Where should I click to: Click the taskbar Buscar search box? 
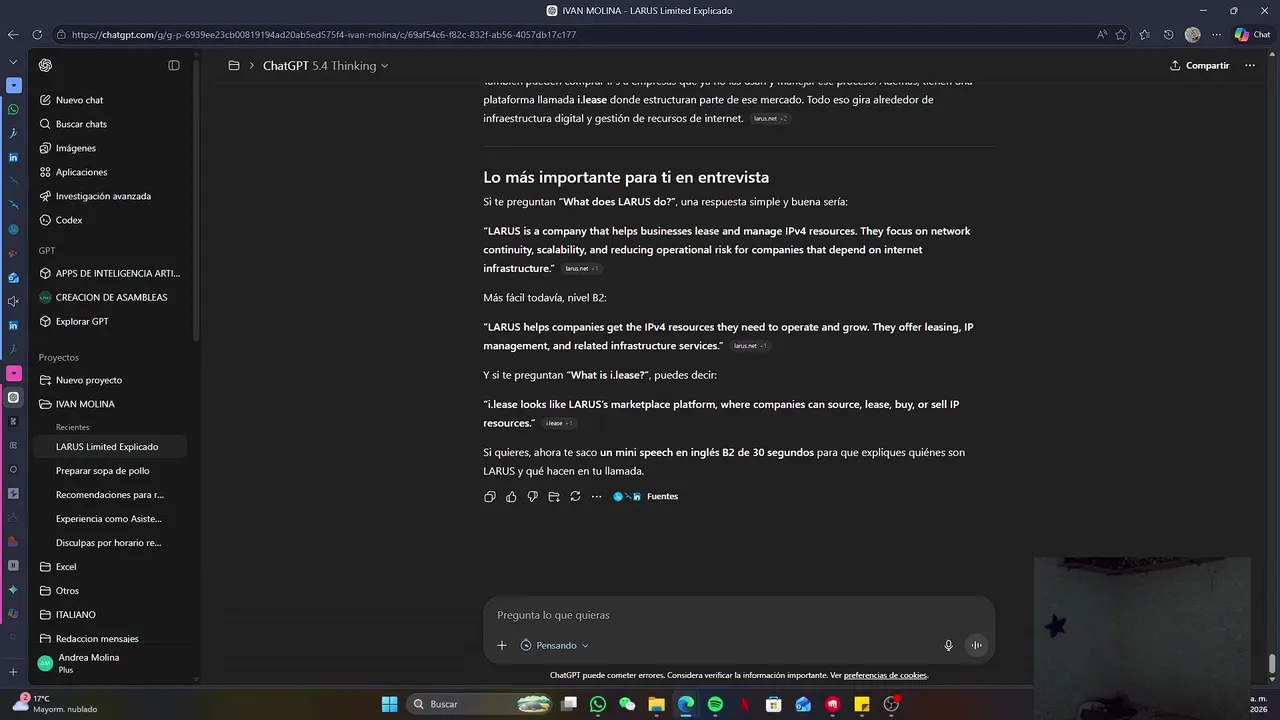pyautogui.click(x=480, y=704)
